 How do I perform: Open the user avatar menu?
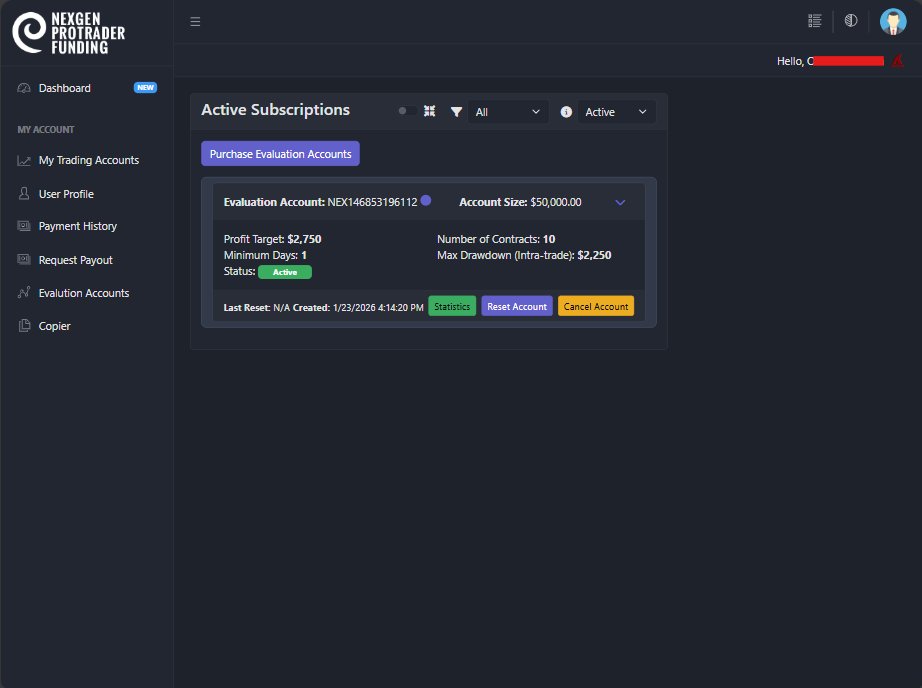tap(893, 22)
